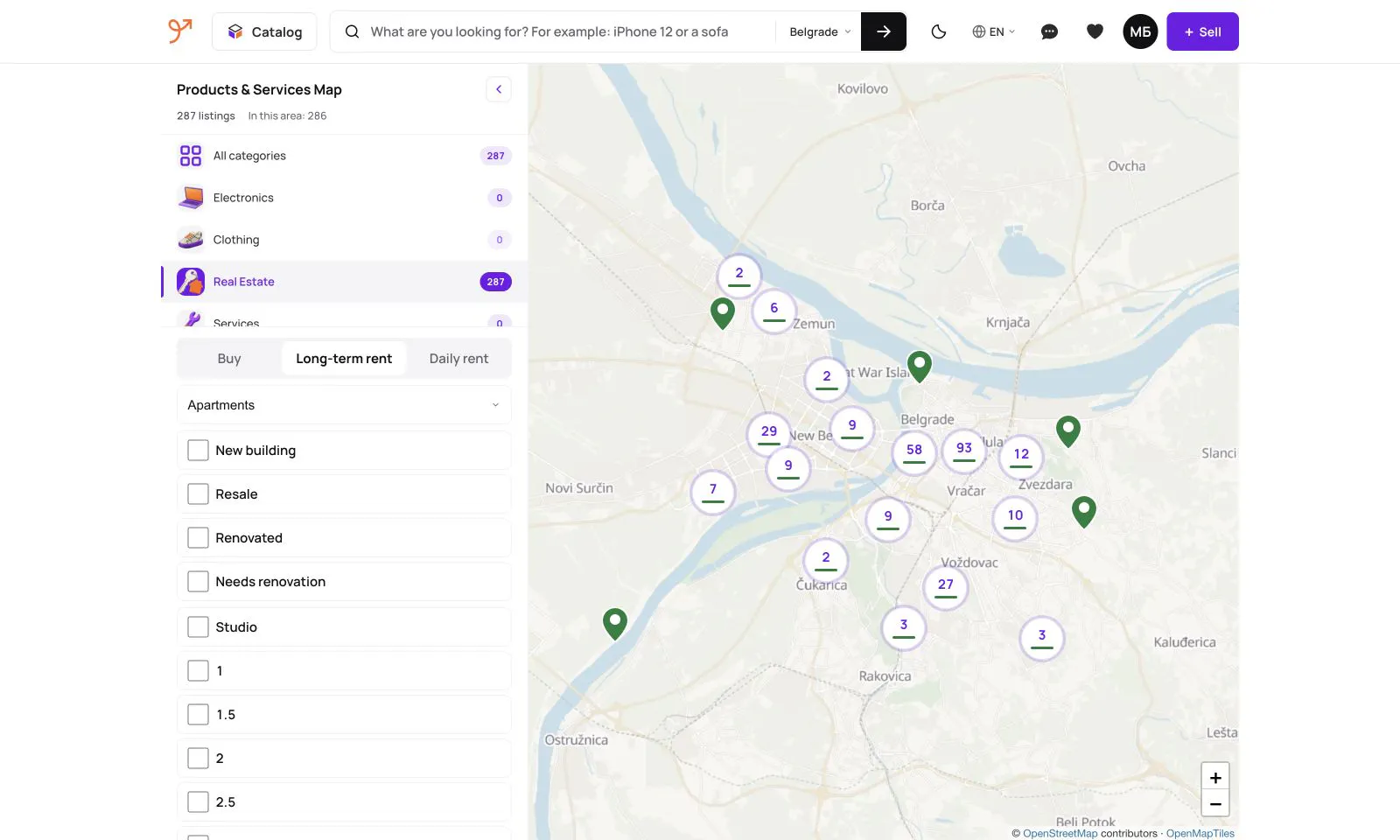Screen dimensions: 1400x840
Task: Open the EN language dropdown
Action: [x=993, y=31]
